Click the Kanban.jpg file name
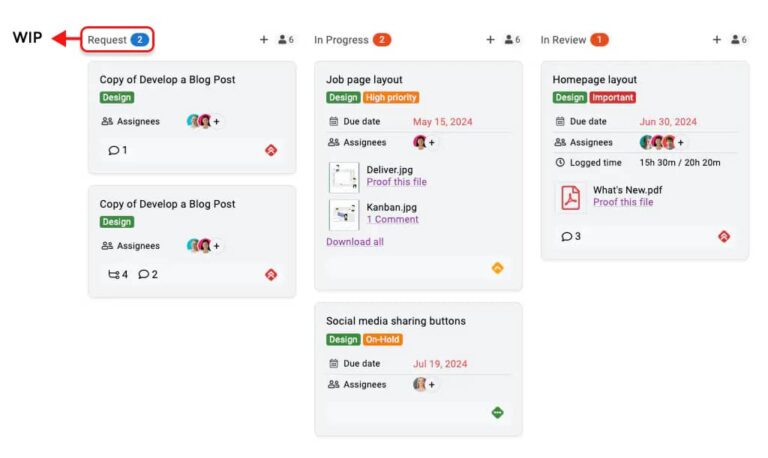This screenshot has height=458, width=768. pyautogui.click(x=392, y=207)
